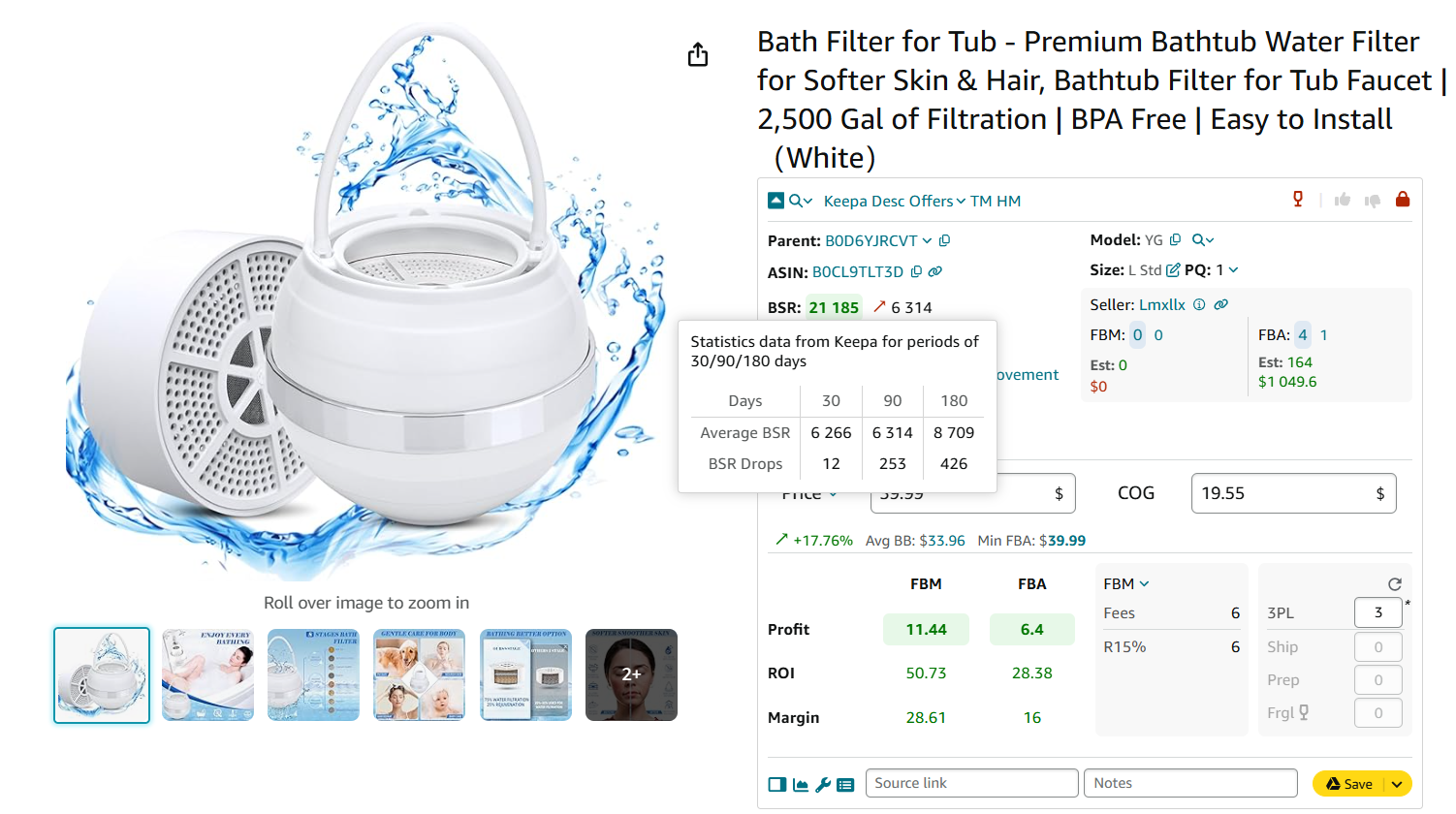Refresh the 3PL fees panel
The height and width of the screenshot is (814, 1456).
click(1394, 584)
